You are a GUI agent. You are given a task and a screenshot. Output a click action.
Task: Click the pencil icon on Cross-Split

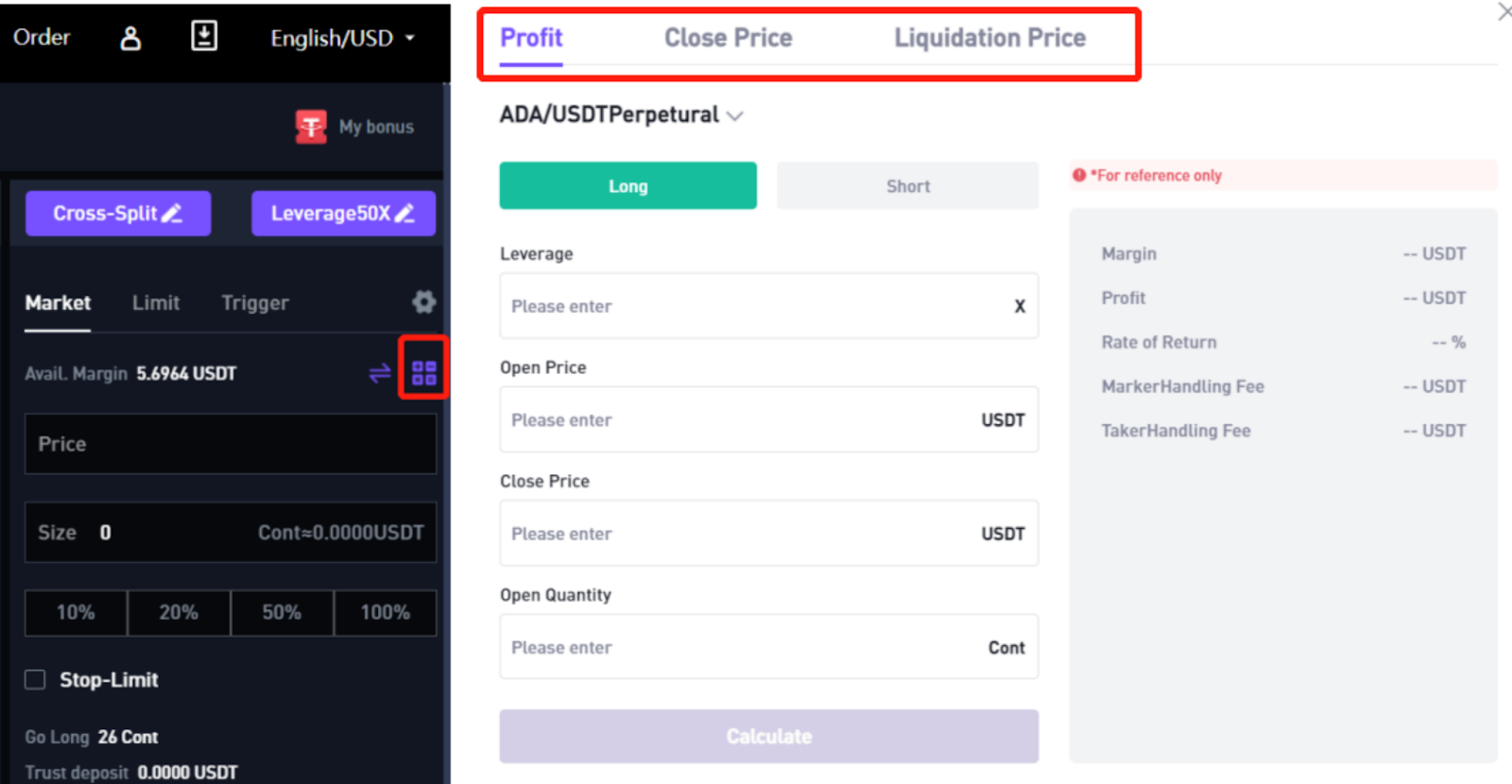click(x=172, y=213)
